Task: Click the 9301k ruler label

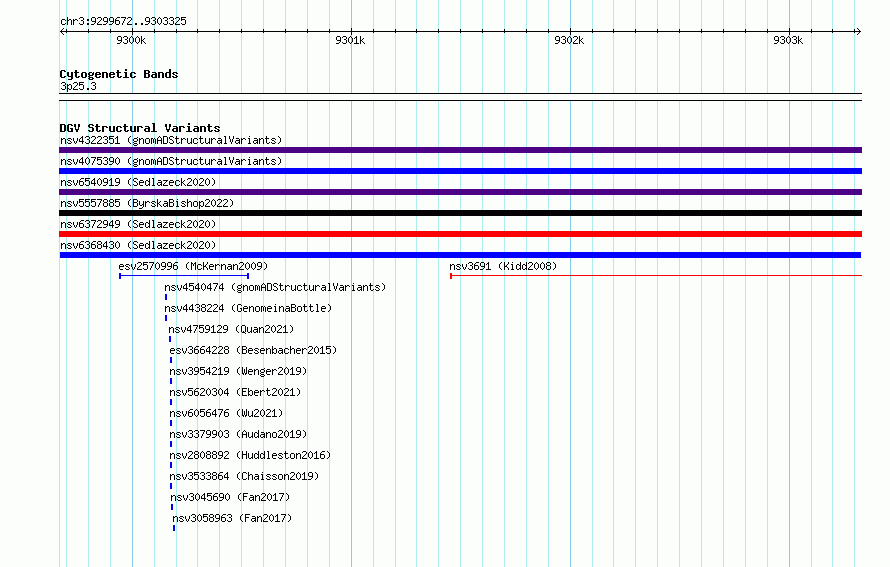Action: point(350,40)
